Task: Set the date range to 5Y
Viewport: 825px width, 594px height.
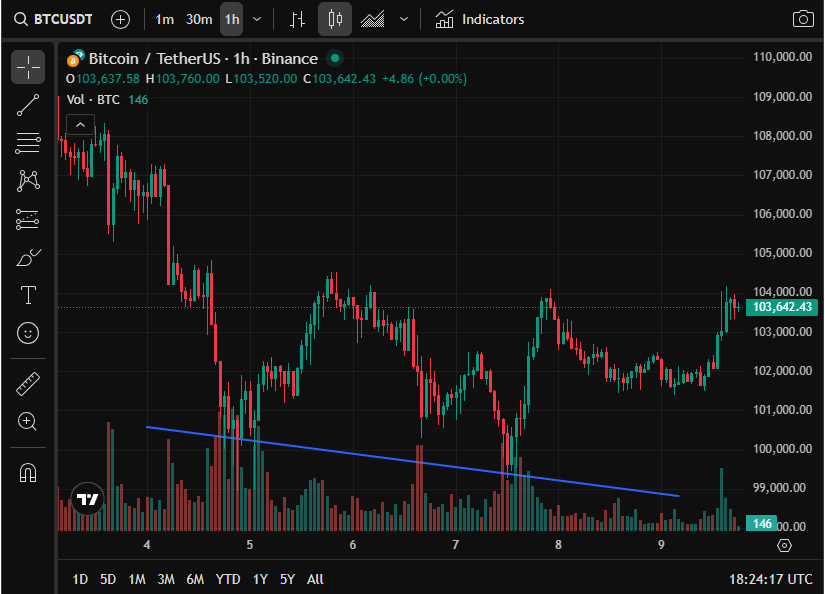Action: tap(287, 579)
